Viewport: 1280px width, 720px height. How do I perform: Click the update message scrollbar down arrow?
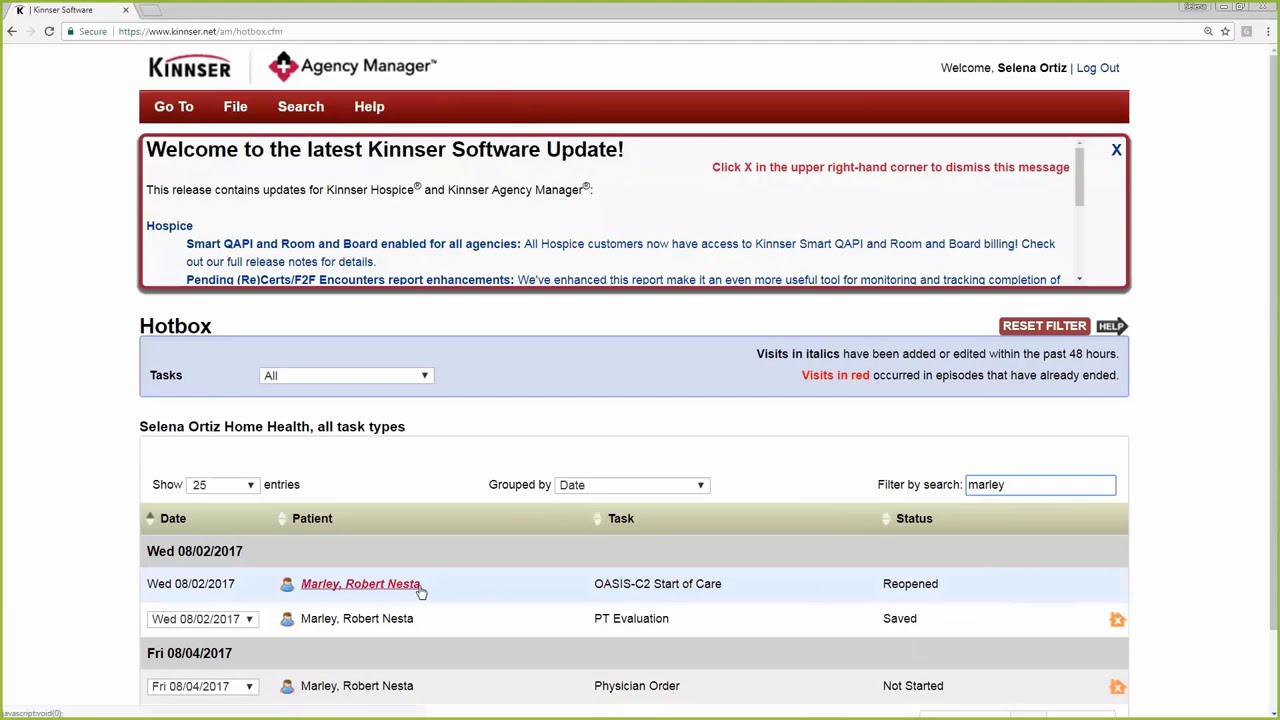click(1079, 279)
